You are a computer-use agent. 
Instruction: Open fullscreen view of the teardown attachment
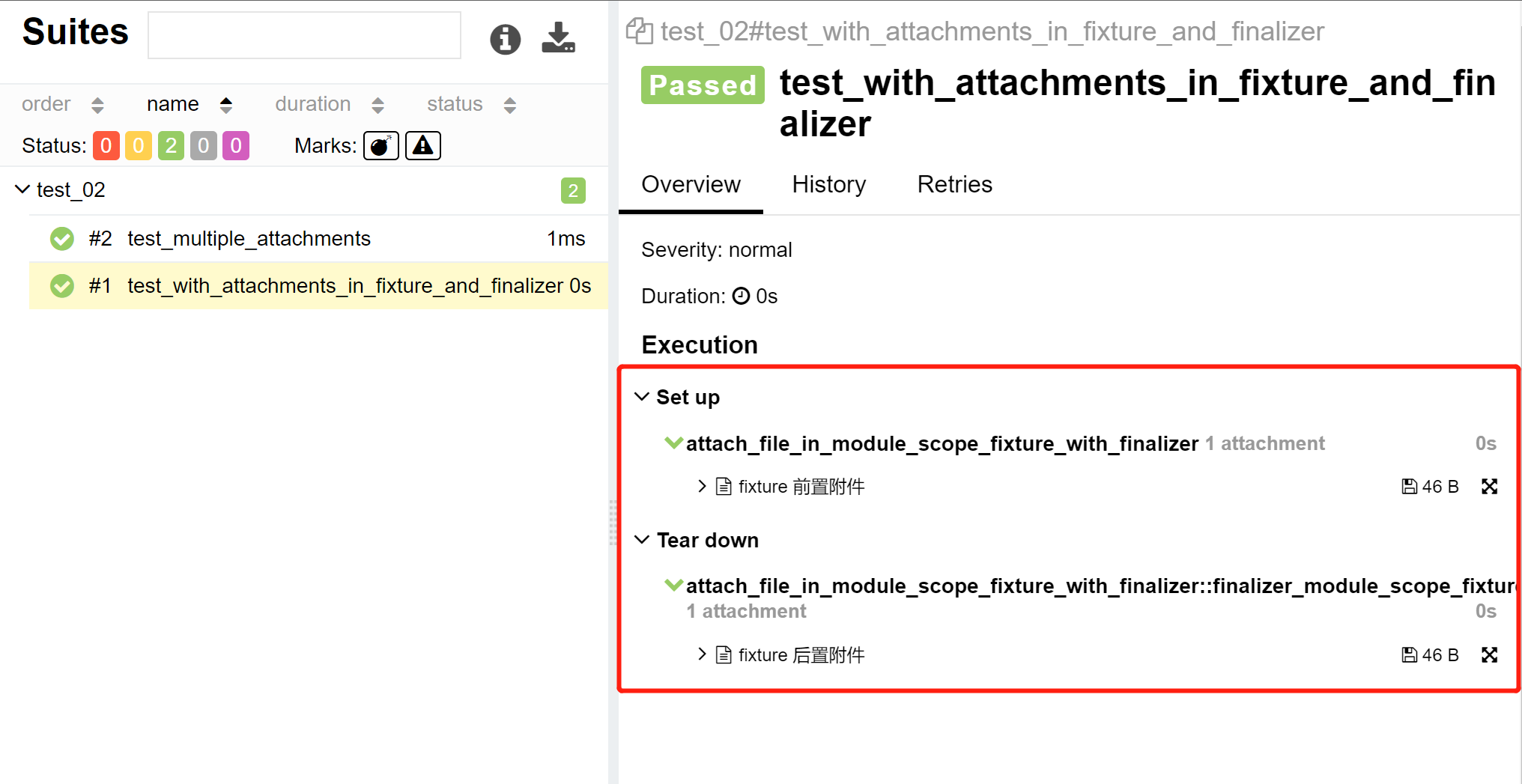pyautogui.click(x=1490, y=654)
